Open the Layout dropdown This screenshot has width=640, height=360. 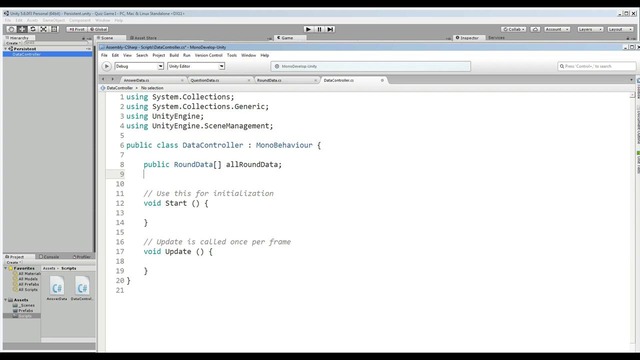[620, 29]
